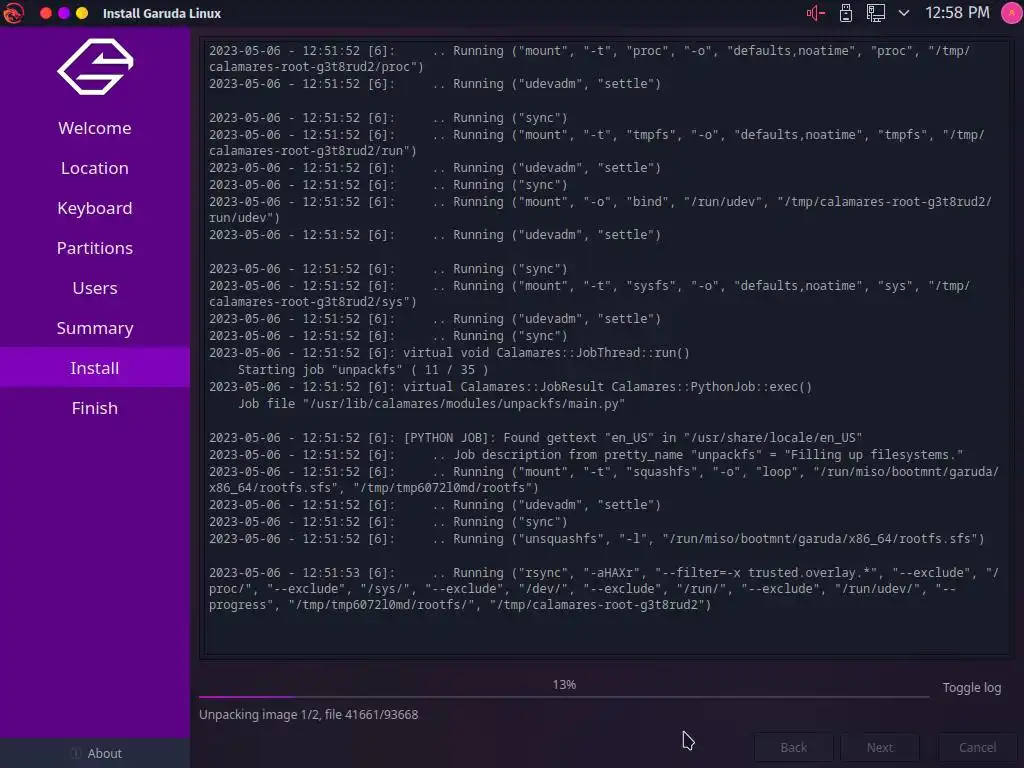Click the tmpfs mount log line
Screen dimensions: 1024x768
(x=596, y=142)
